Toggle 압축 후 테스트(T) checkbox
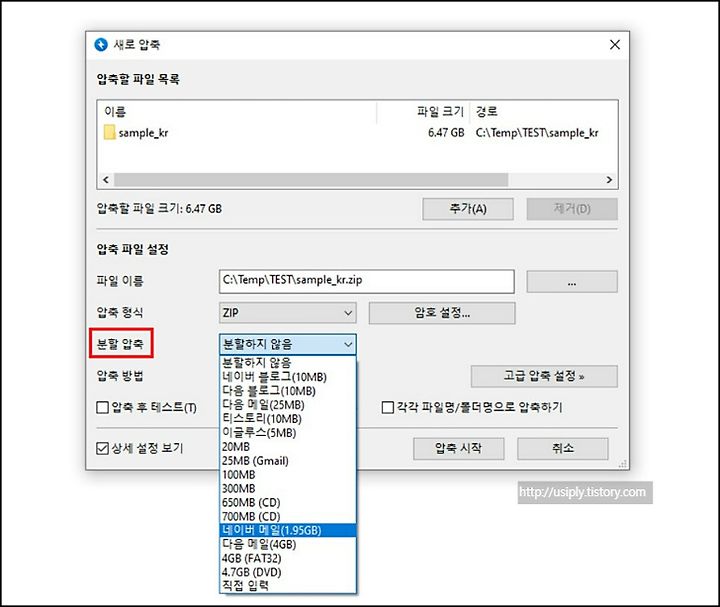The width and height of the screenshot is (720, 607). (102, 407)
